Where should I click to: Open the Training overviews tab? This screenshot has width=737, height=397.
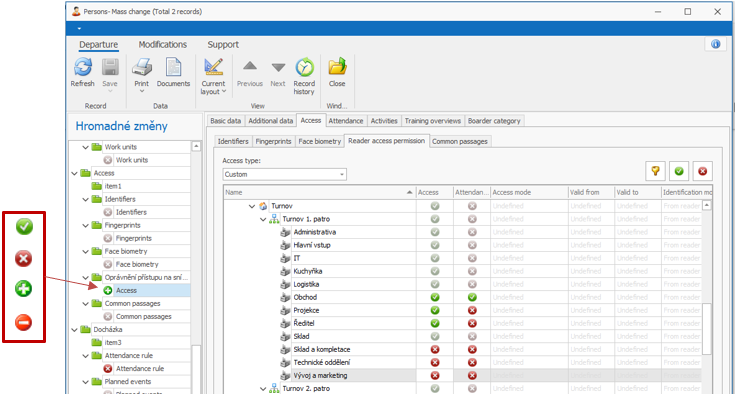[432, 121]
